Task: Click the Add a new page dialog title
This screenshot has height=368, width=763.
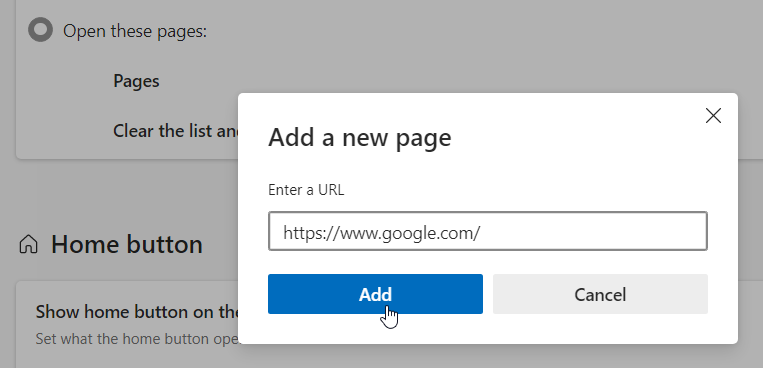Action: point(360,138)
